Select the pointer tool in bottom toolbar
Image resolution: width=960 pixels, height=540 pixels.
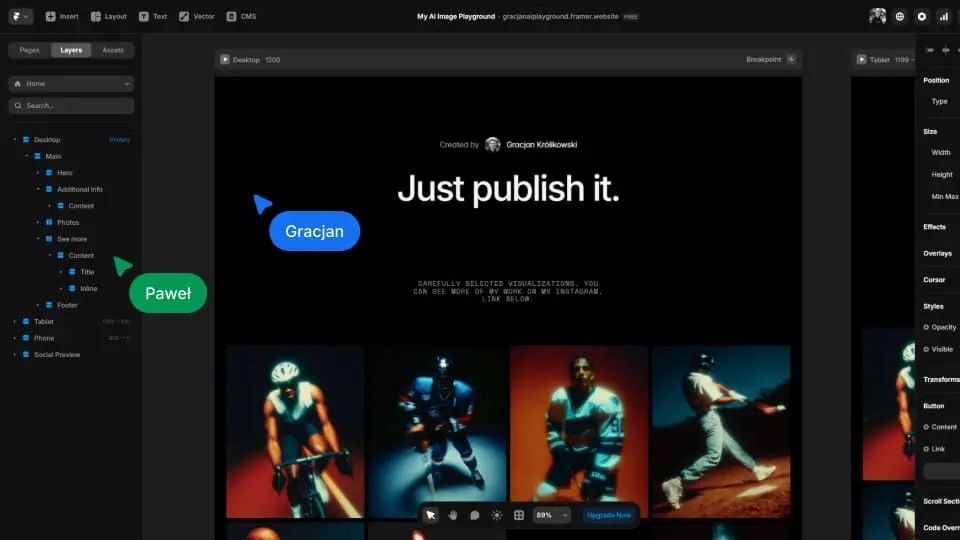coord(430,515)
